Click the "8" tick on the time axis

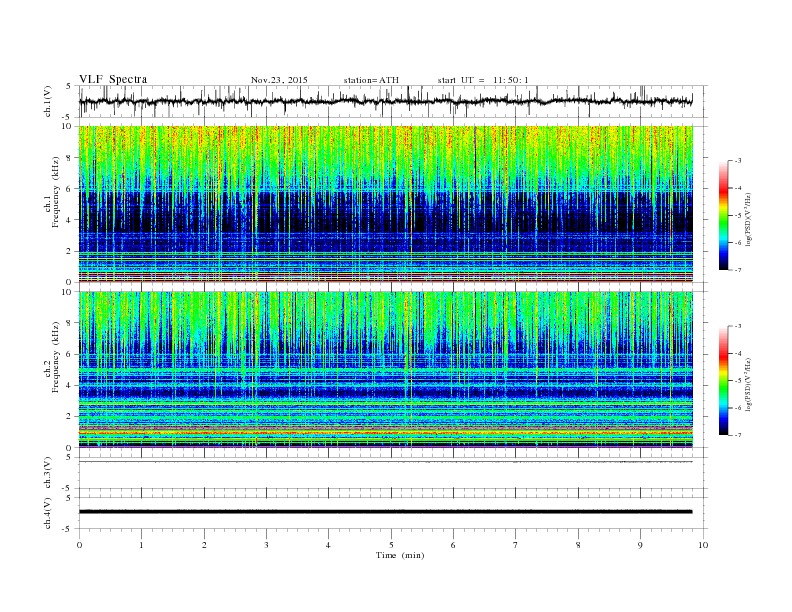(578, 545)
